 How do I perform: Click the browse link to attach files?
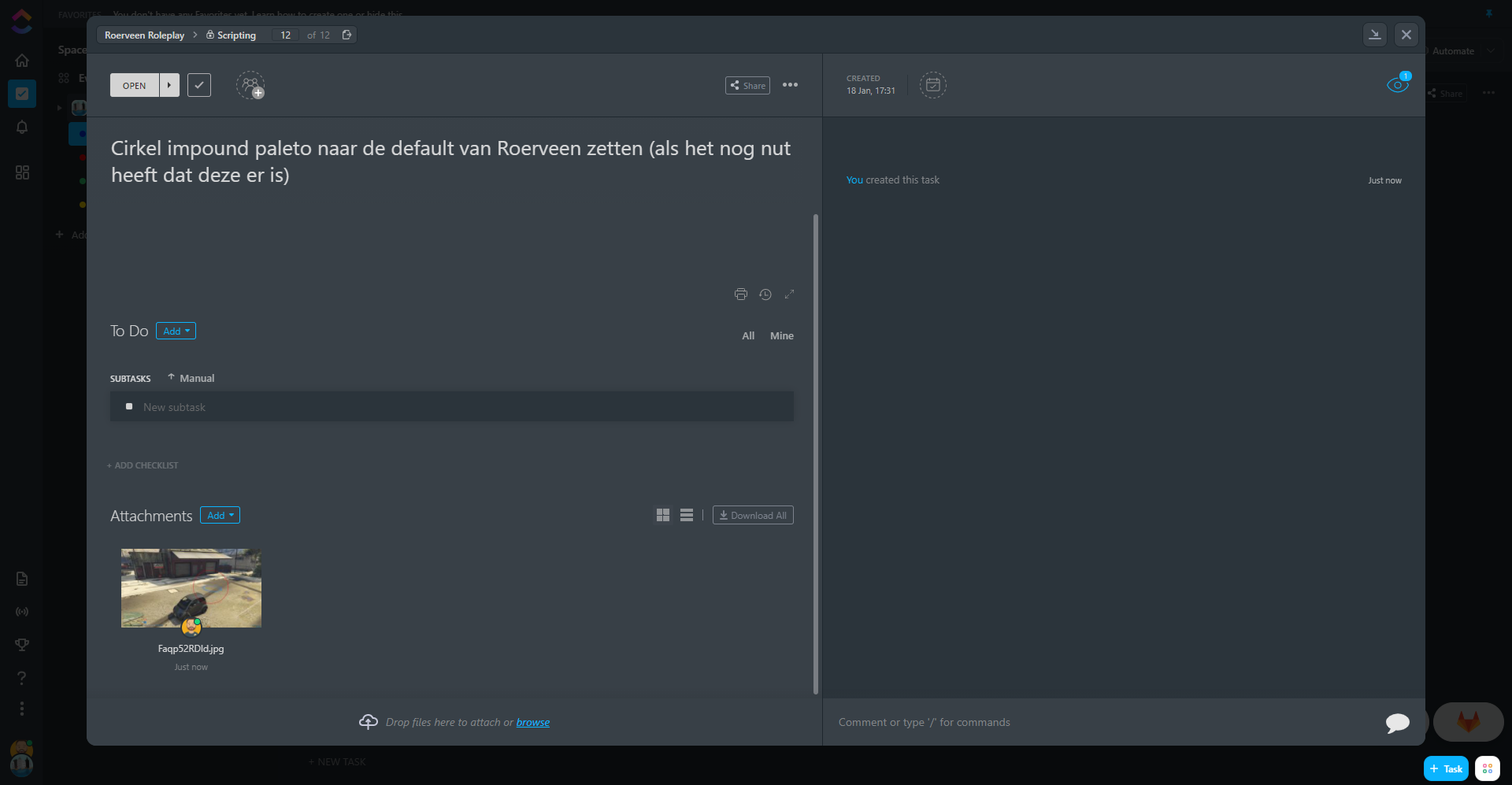click(533, 723)
